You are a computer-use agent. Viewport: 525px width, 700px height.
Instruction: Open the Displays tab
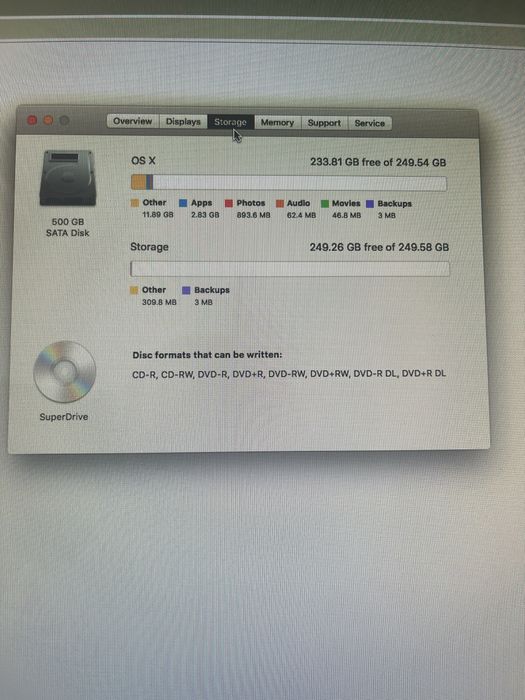tap(183, 121)
